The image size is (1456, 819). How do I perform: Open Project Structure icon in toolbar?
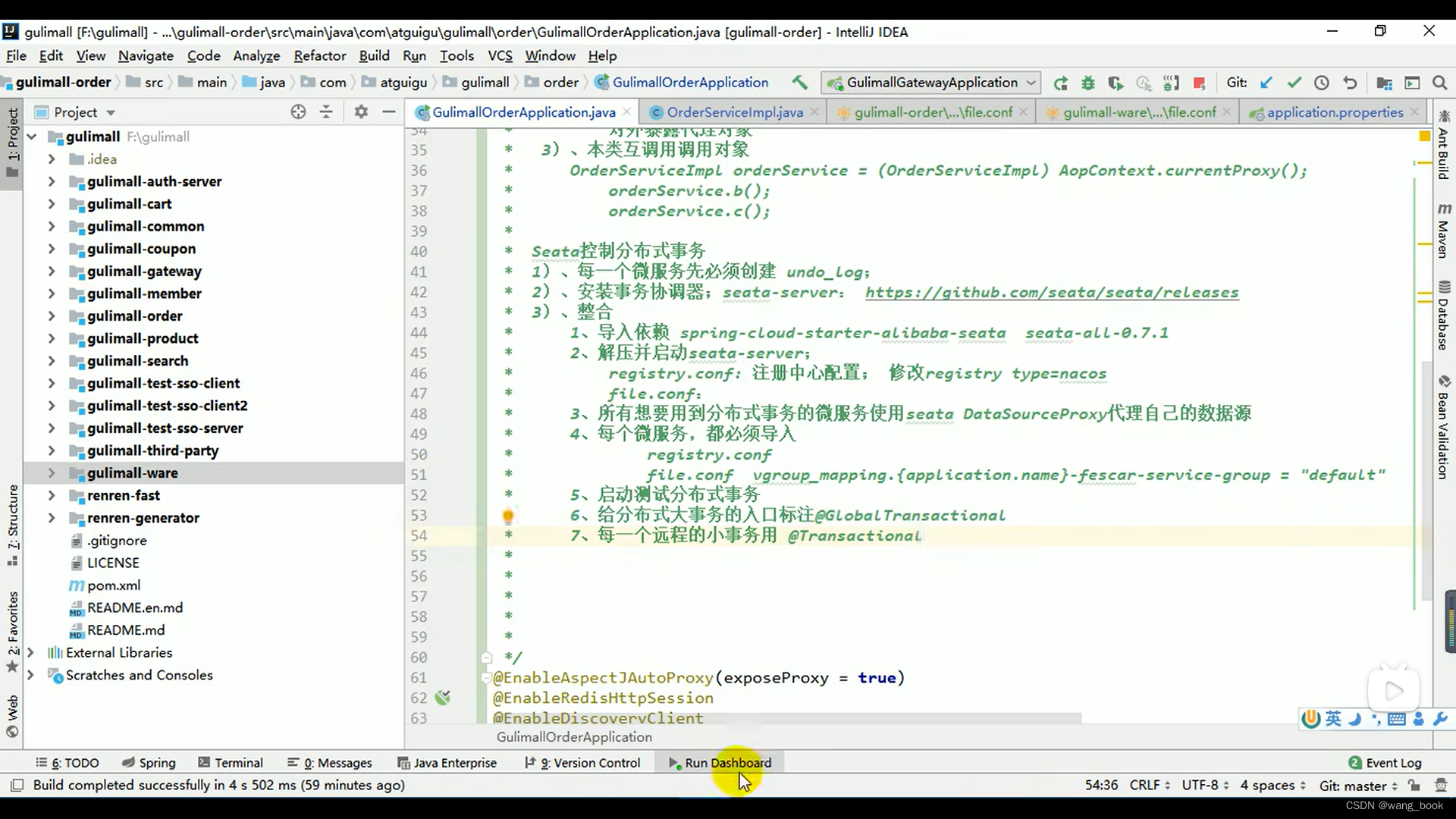[x=1384, y=83]
